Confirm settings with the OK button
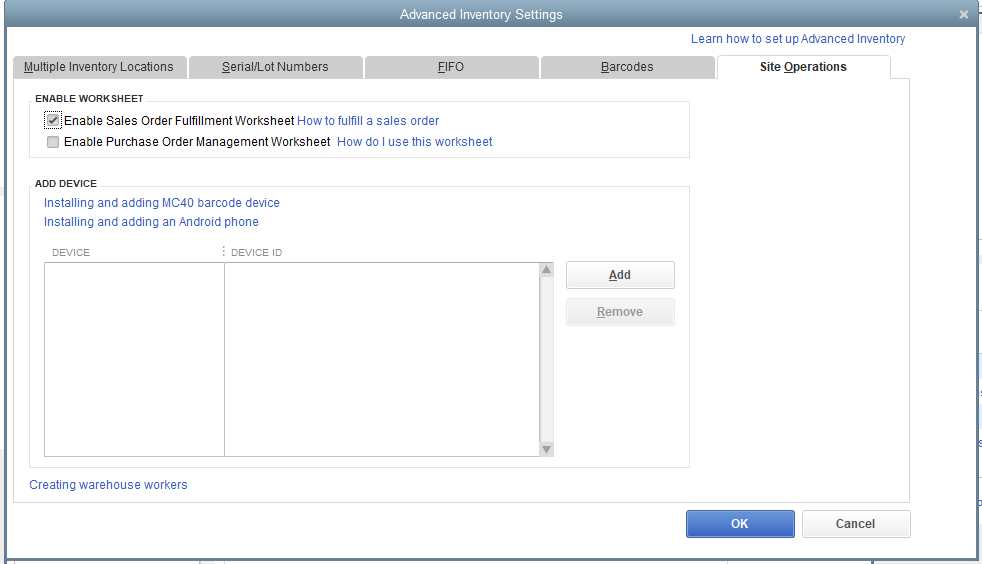Image resolution: width=982 pixels, height=564 pixels. (x=740, y=524)
